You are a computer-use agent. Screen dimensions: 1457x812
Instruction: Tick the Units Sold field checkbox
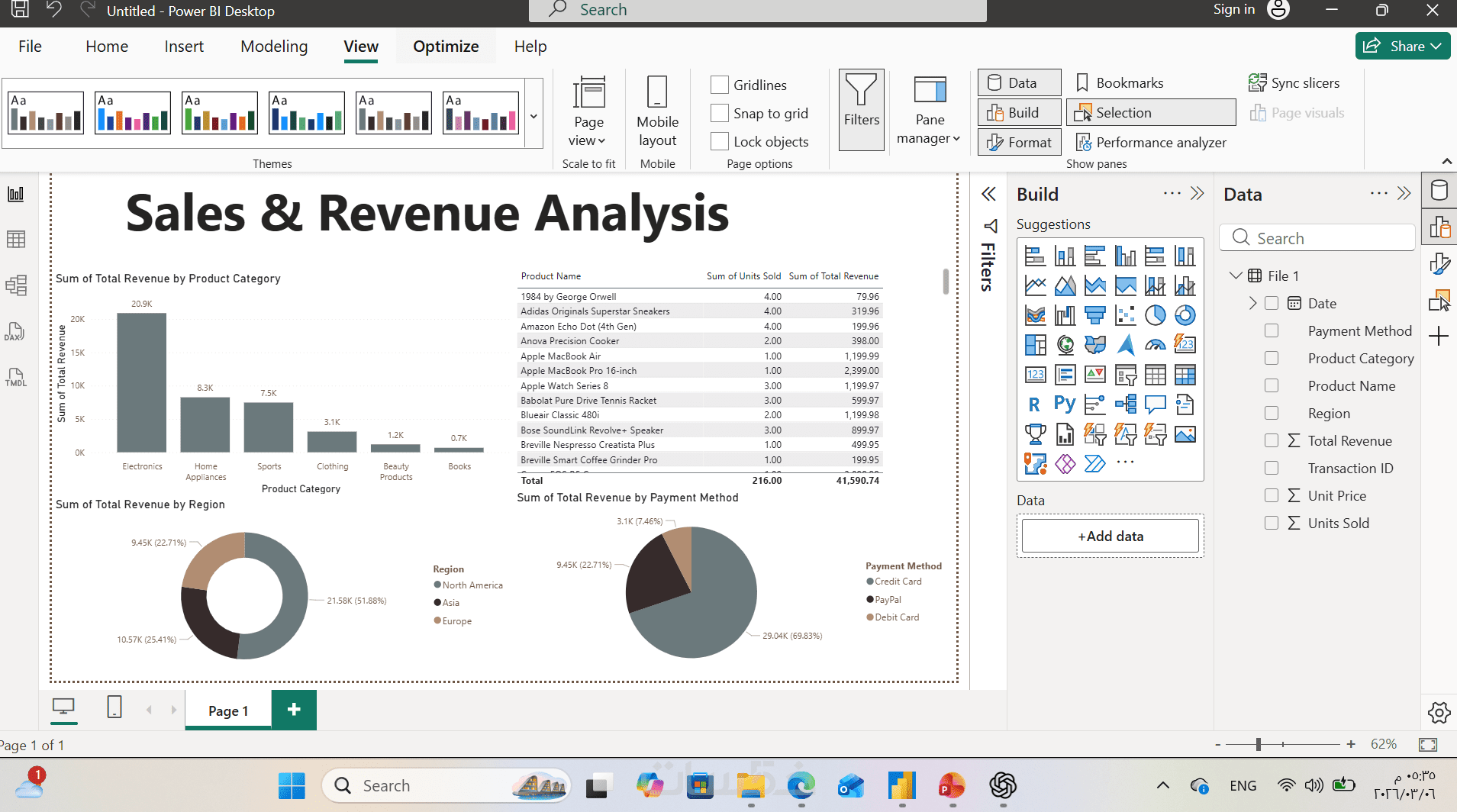[1272, 523]
